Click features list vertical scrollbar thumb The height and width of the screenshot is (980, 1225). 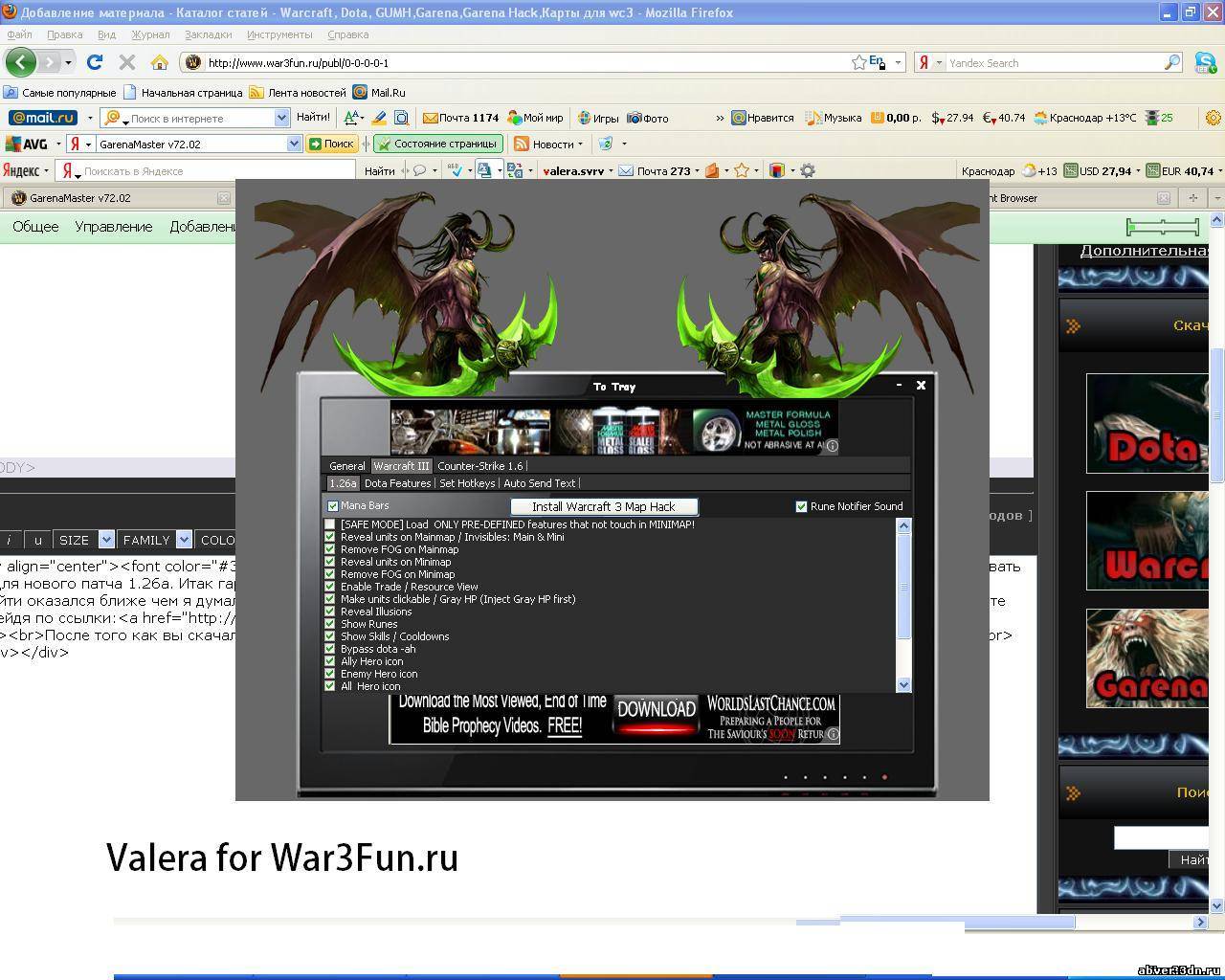point(903,587)
